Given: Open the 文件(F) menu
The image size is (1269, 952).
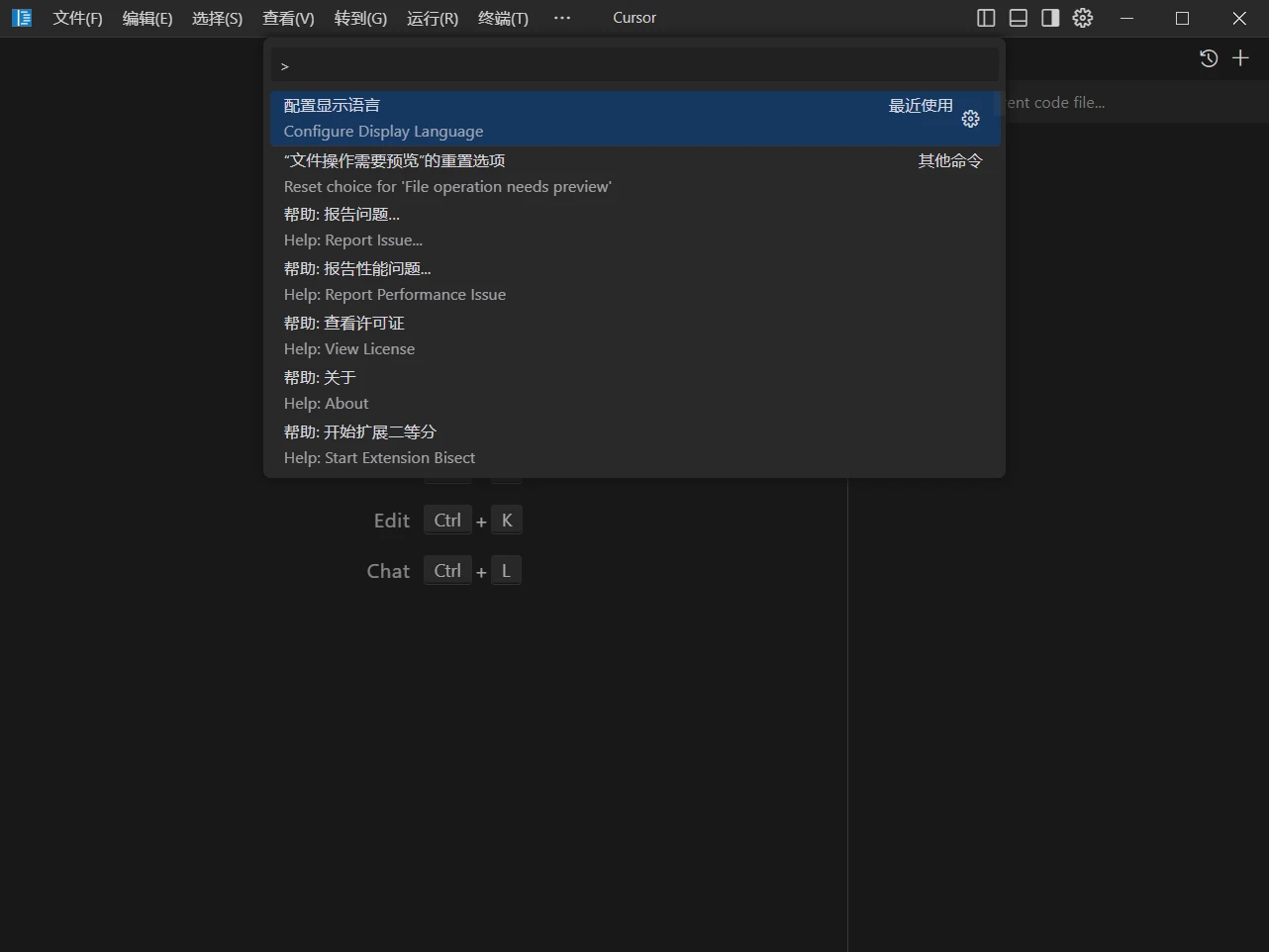Looking at the screenshot, I should (x=77, y=18).
